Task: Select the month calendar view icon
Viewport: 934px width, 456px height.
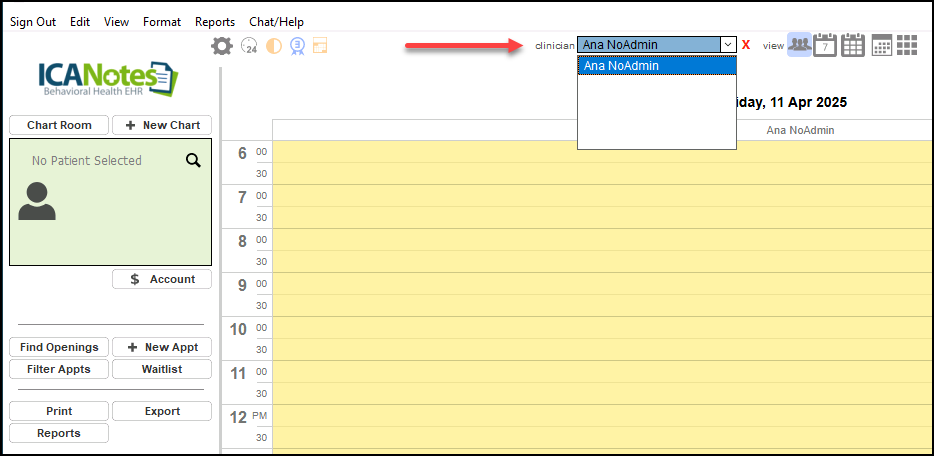Action: click(881, 45)
